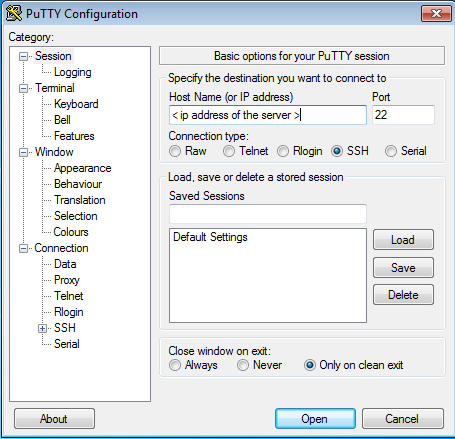Open the Translation category
This screenshot has width=455, height=439.
tap(80, 200)
